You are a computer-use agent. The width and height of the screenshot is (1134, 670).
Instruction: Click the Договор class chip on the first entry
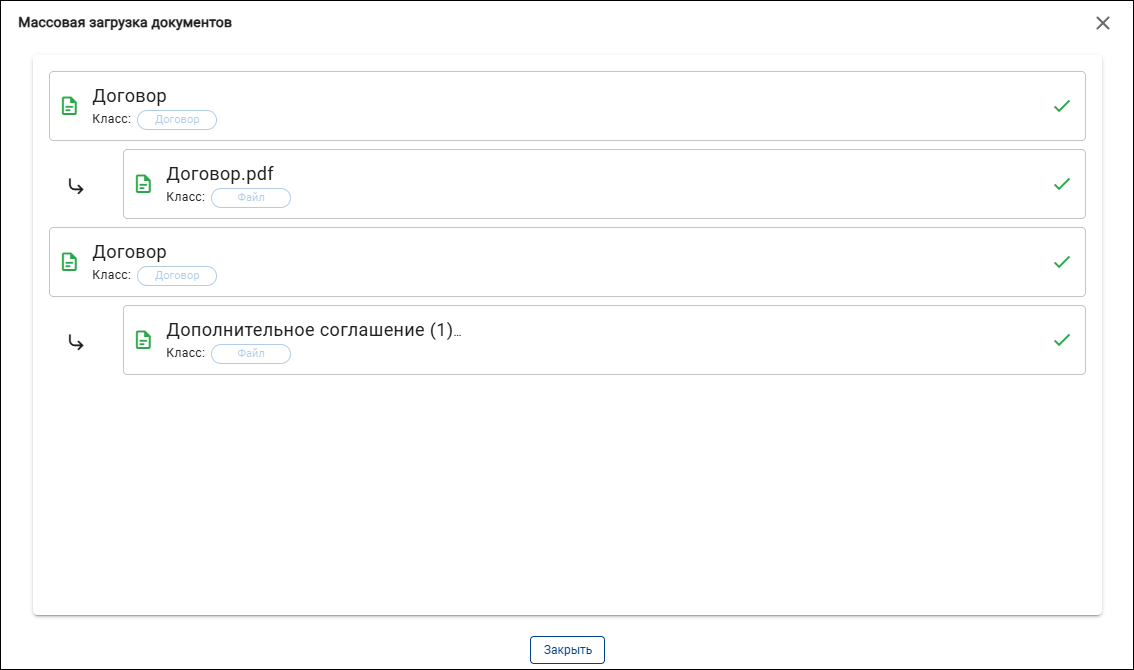177,119
